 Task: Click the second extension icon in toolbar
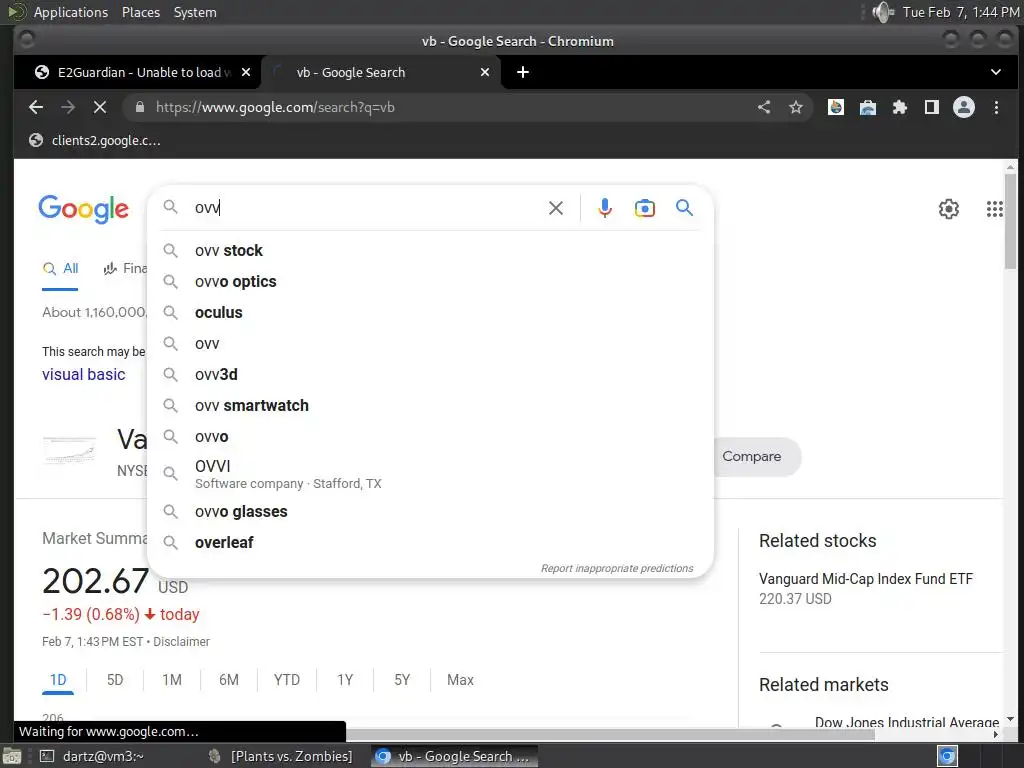[x=868, y=107]
